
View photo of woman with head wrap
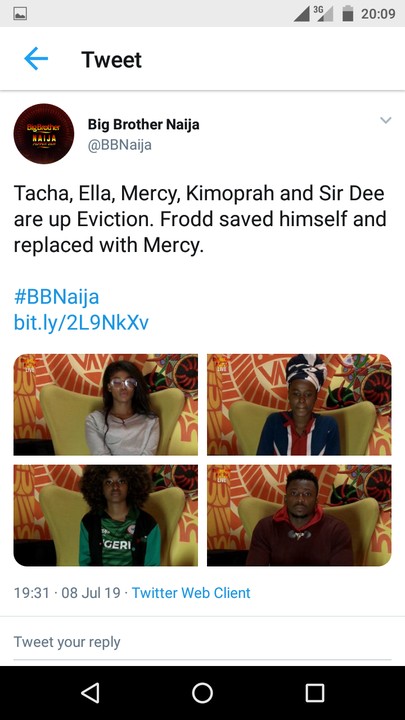[x=299, y=405]
